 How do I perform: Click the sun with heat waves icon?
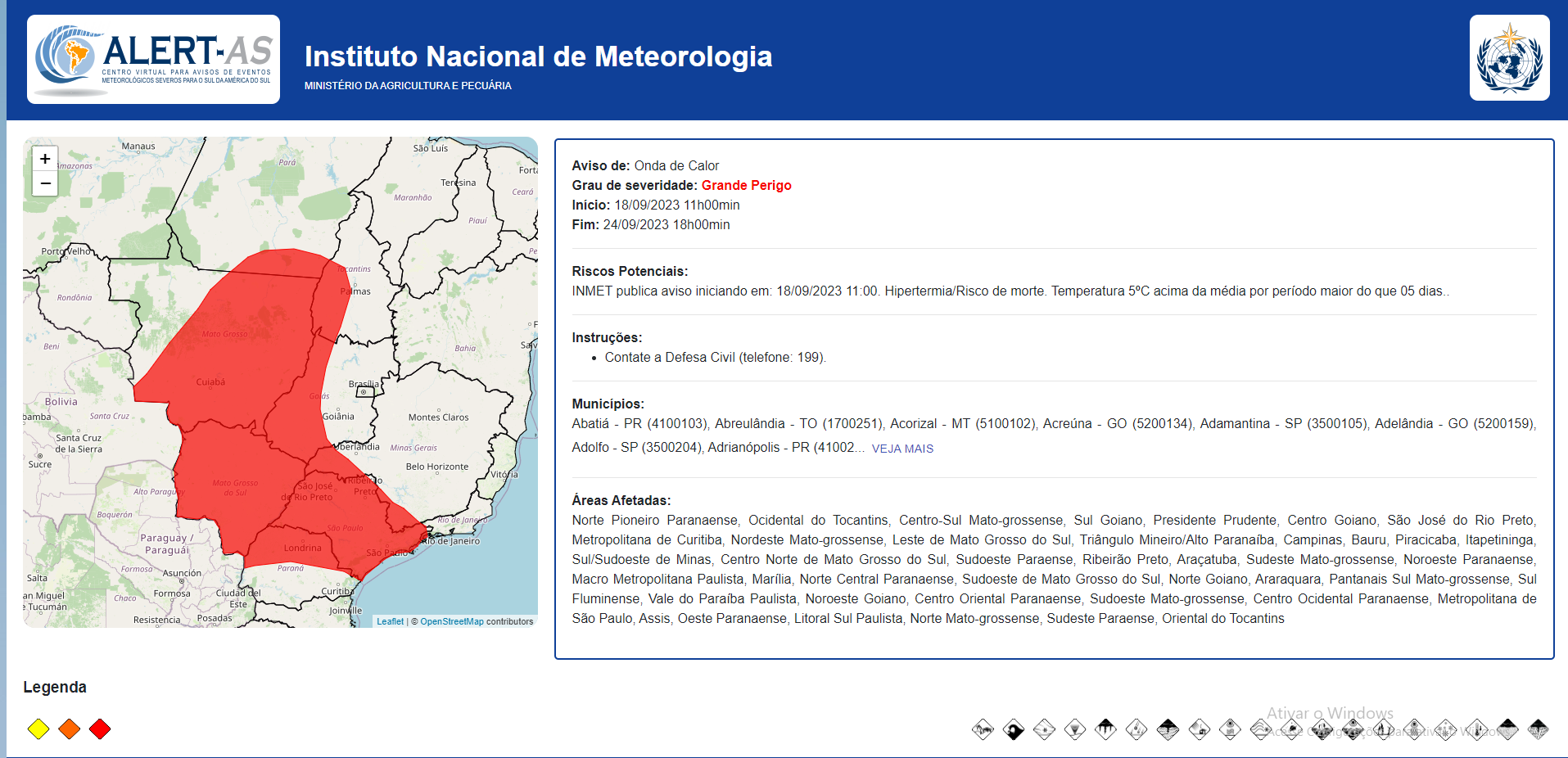1414,729
